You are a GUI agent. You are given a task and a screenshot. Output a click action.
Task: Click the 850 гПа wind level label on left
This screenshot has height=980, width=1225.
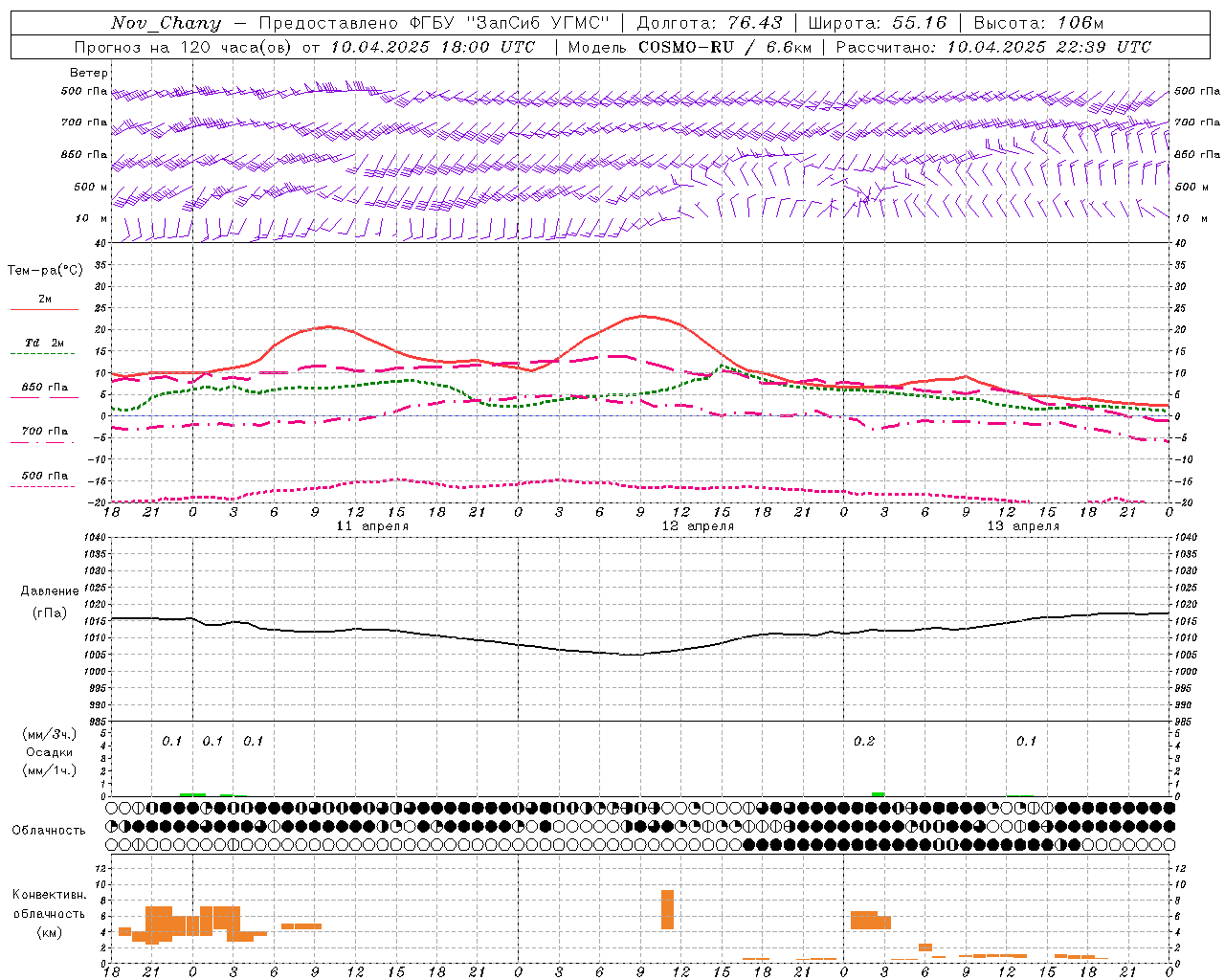coord(84,154)
